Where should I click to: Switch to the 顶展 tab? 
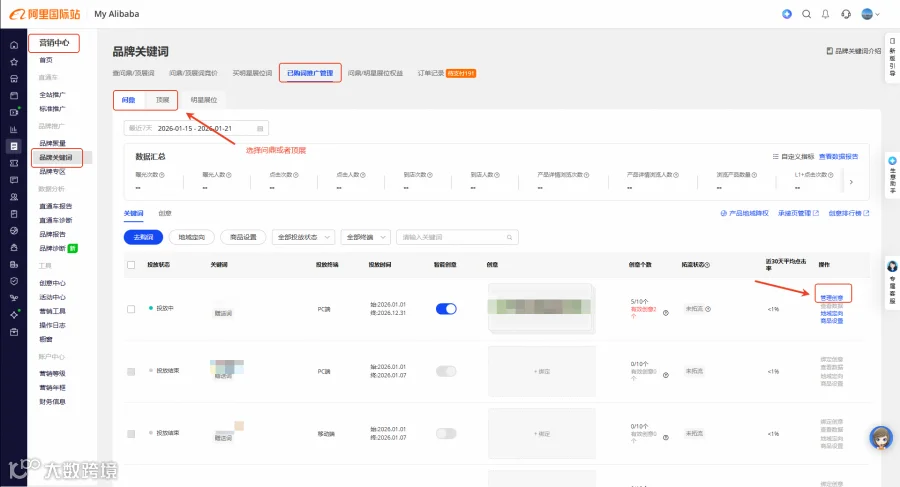162,100
